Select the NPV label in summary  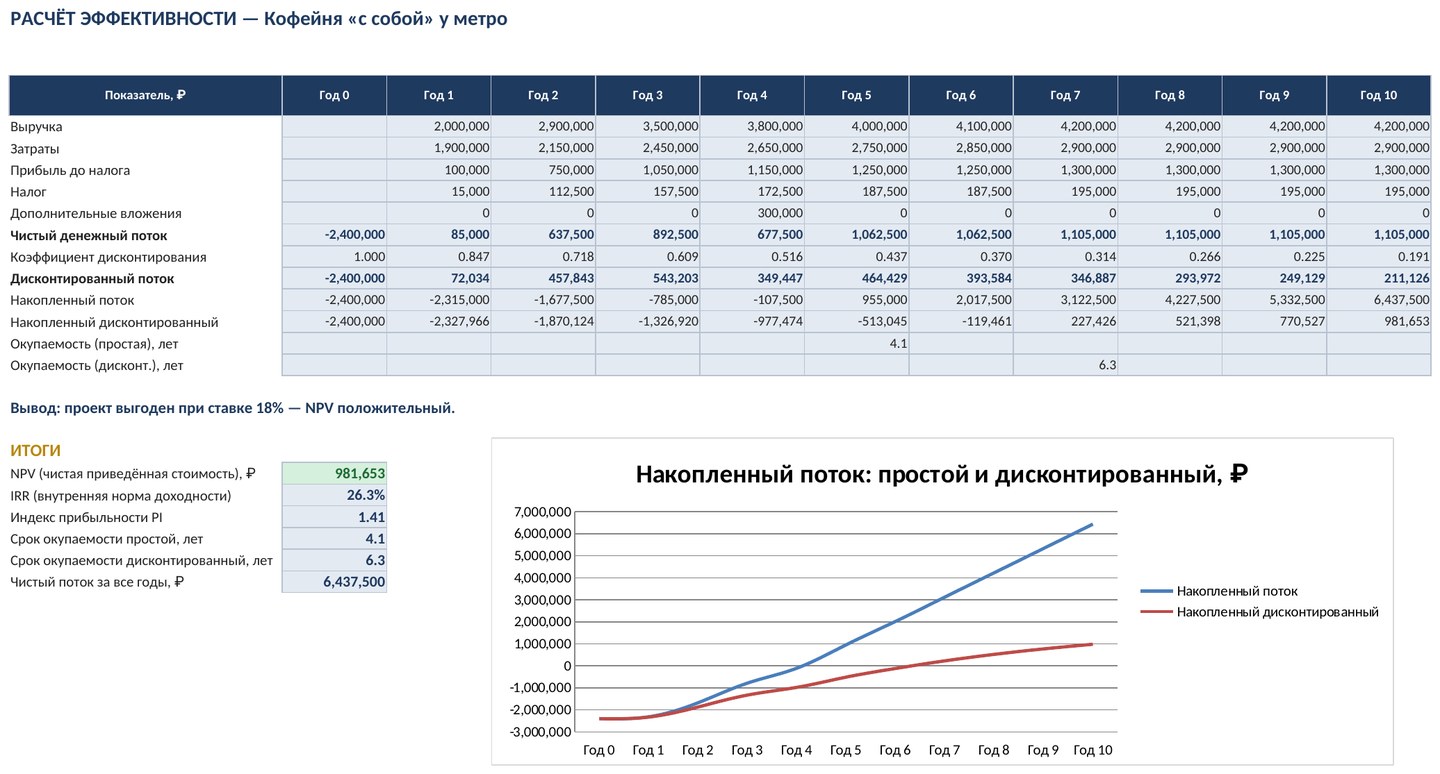[133, 474]
